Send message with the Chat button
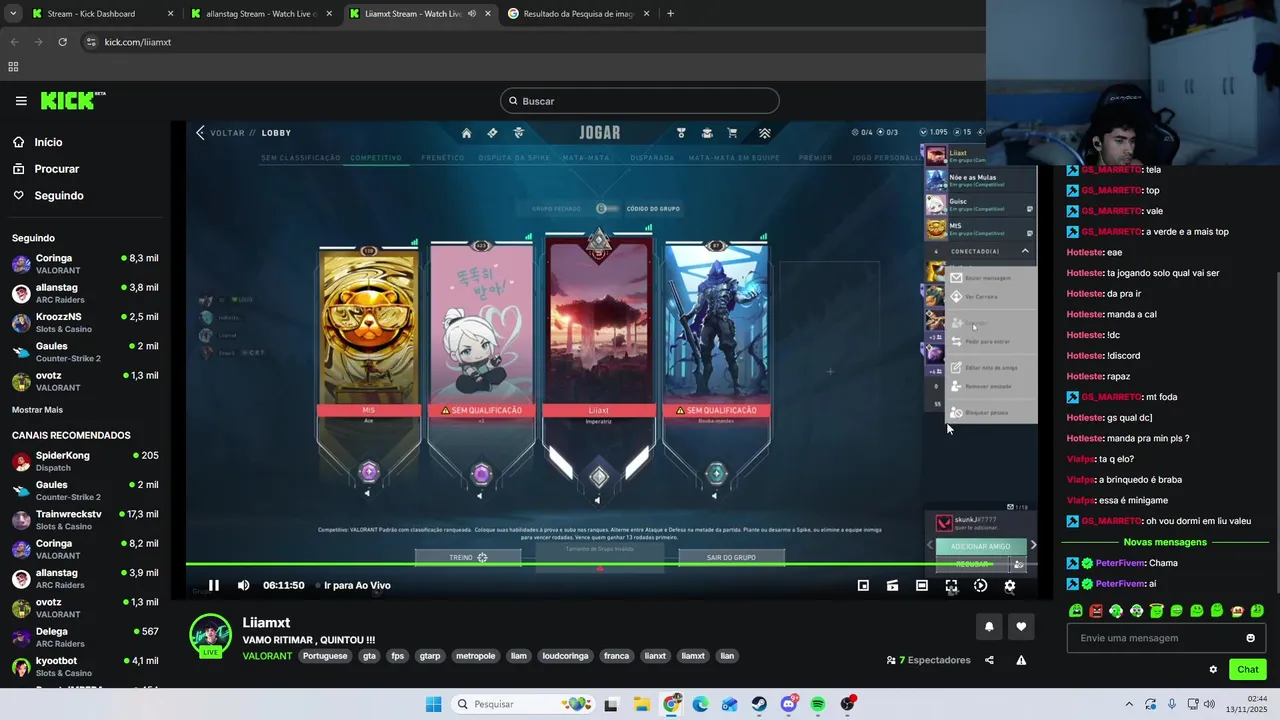Viewport: 1280px width, 720px height. pyautogui.click(x=1248, y=670)
